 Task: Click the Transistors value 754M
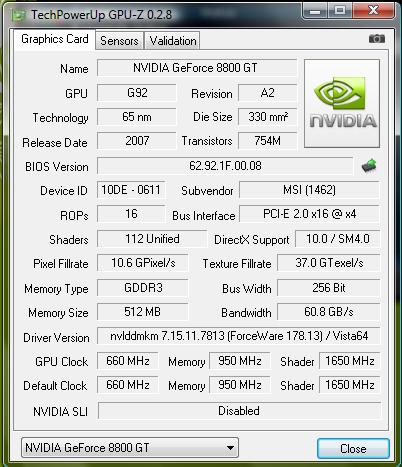point(268,141)
